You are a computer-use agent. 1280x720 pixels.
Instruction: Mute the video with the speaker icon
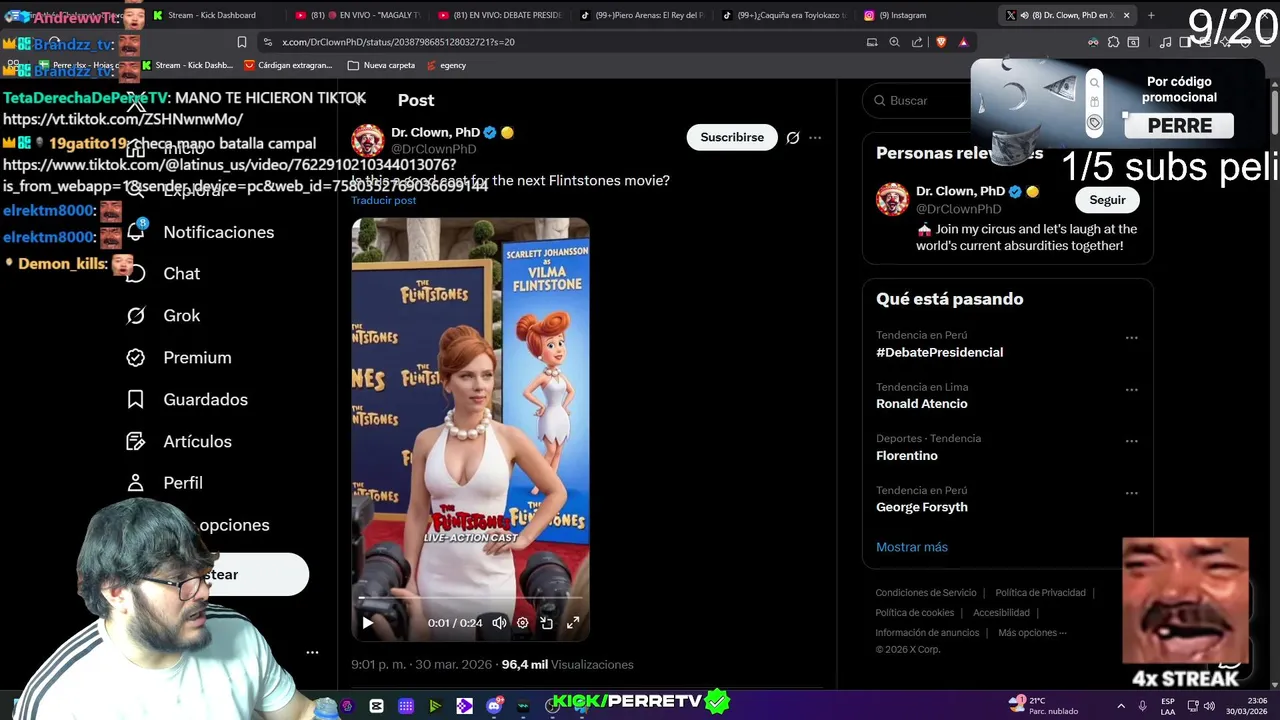pos(499,623)
